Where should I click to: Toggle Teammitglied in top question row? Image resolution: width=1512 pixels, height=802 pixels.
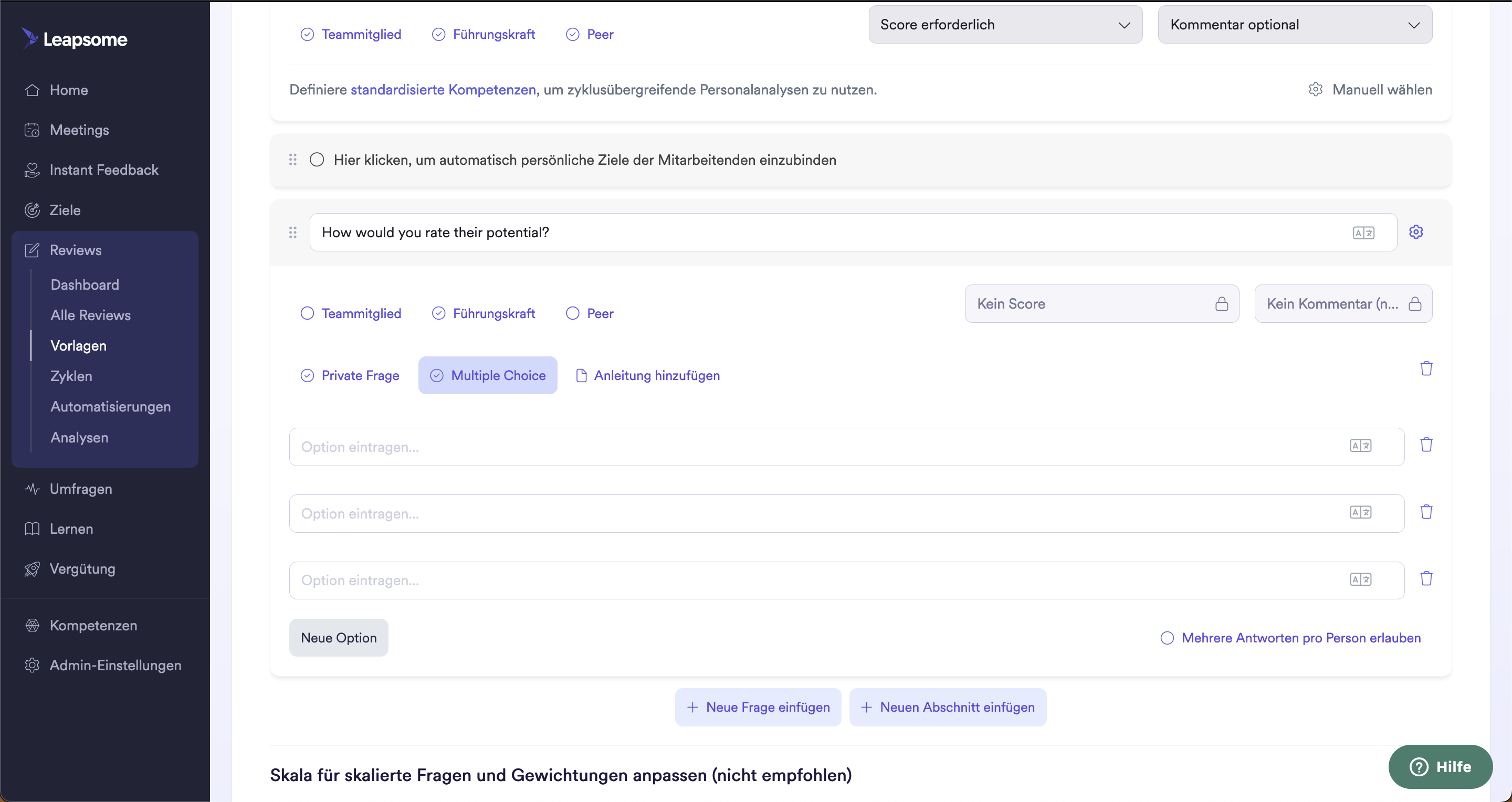pyautogui.click(x=350, y=34)
